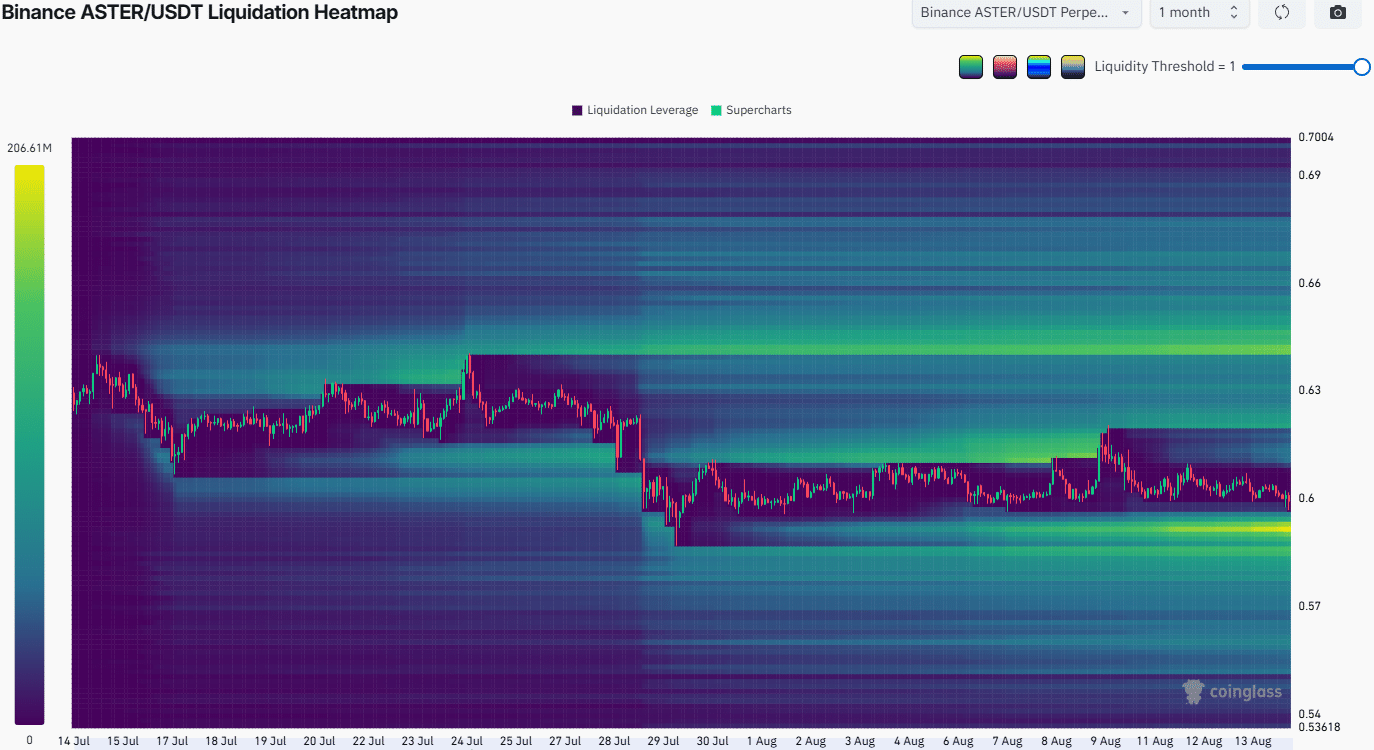The width and height of the screenshot is (1374, 750).
Task: Take a chart screenshot with camera icon
Action: point(1338,13)
